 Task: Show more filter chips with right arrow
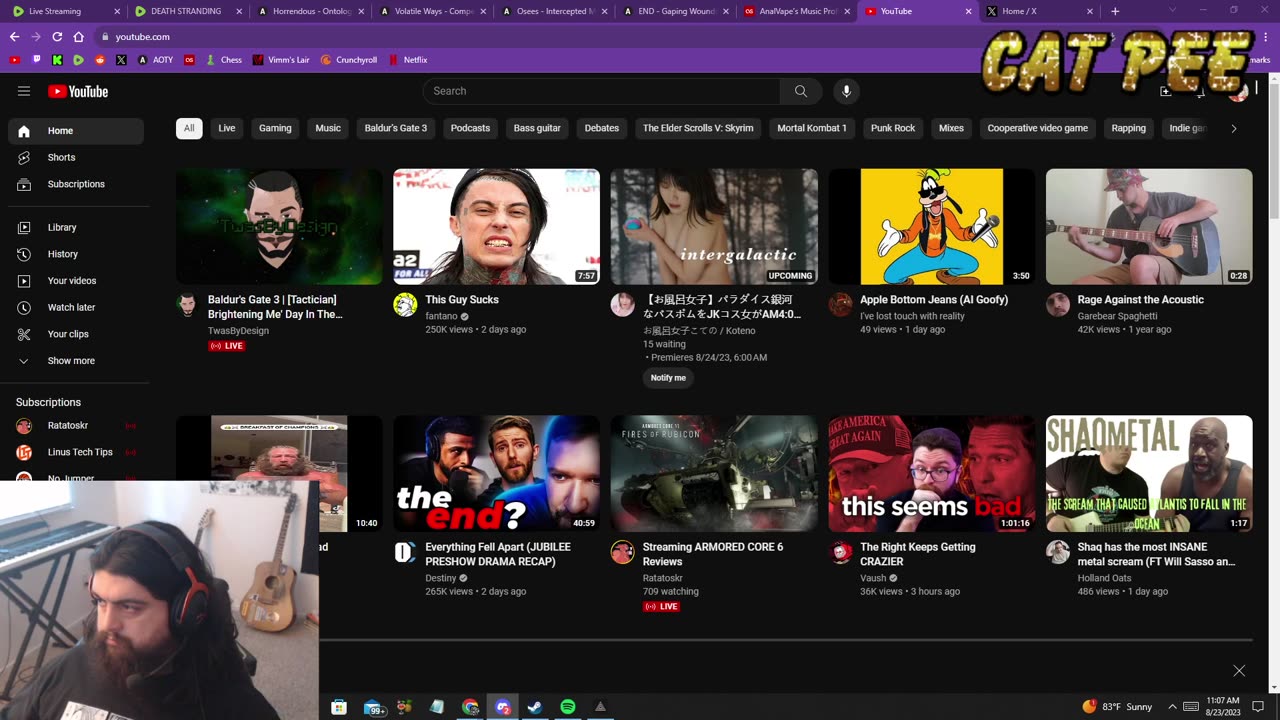click(x=1234, y=128)
